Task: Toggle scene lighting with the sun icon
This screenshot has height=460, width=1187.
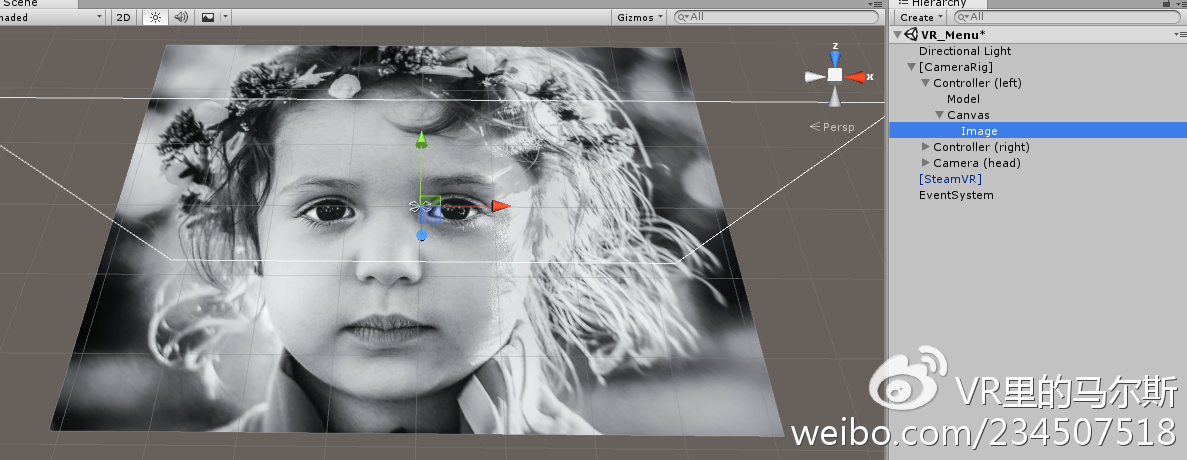Action: point(155,17)
